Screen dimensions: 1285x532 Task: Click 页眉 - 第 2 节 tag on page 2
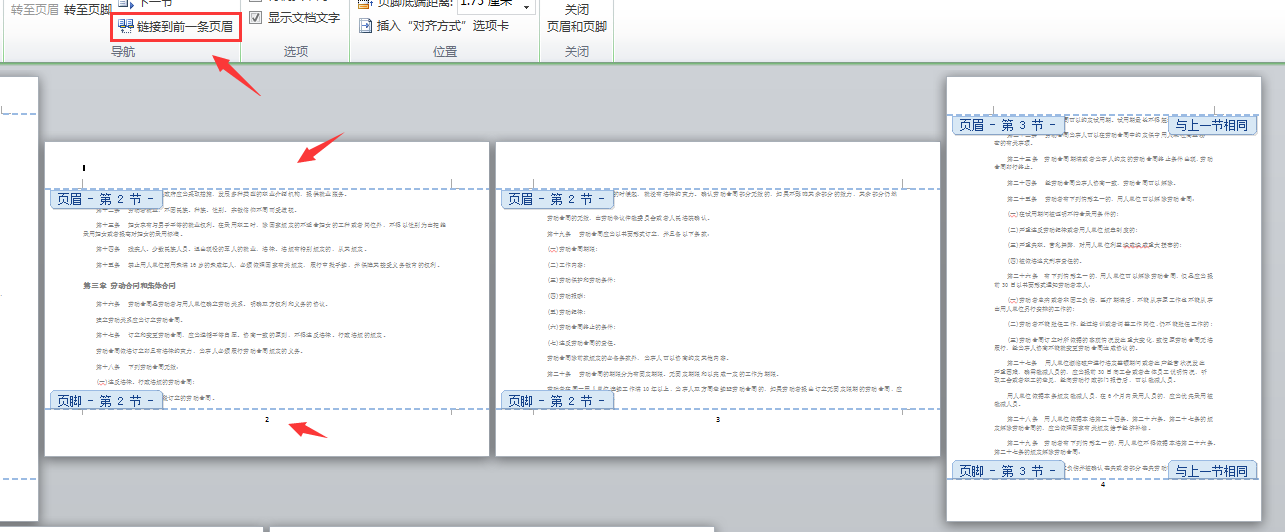pos(107,199)
